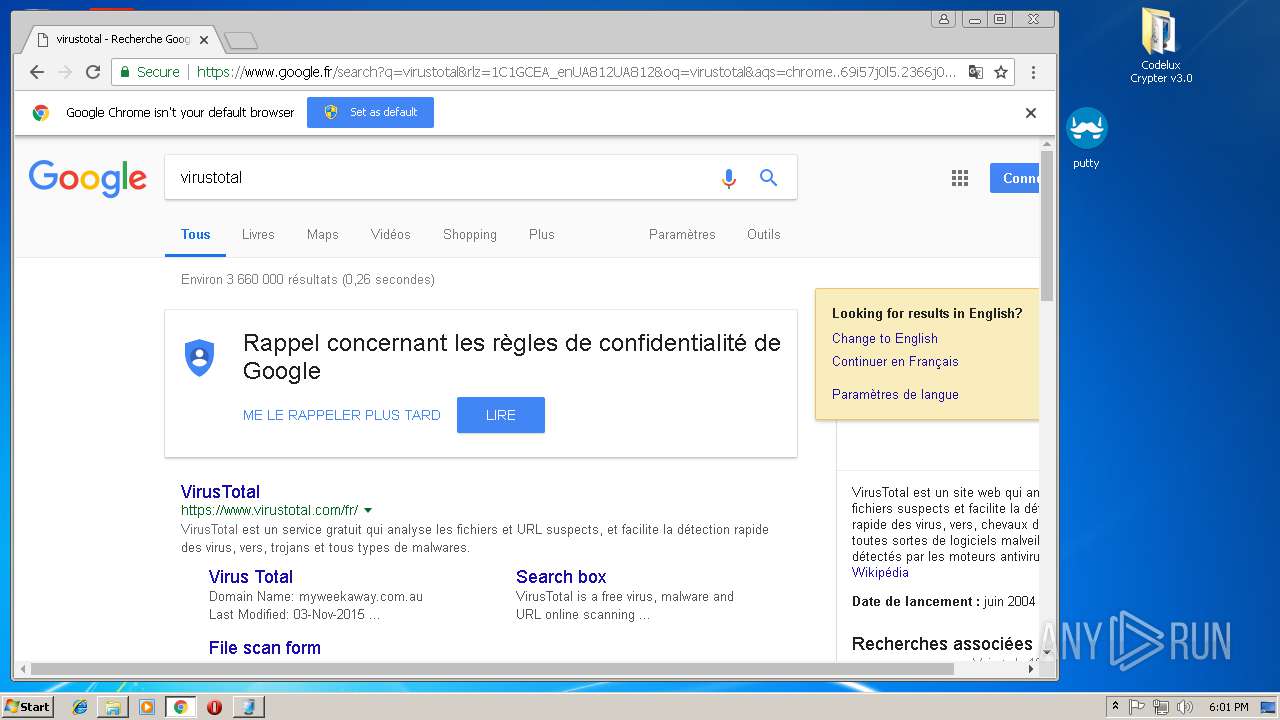The image size is (1280, 720).
Task: Click the Chrome user profile button
Action: click(943, 19)
